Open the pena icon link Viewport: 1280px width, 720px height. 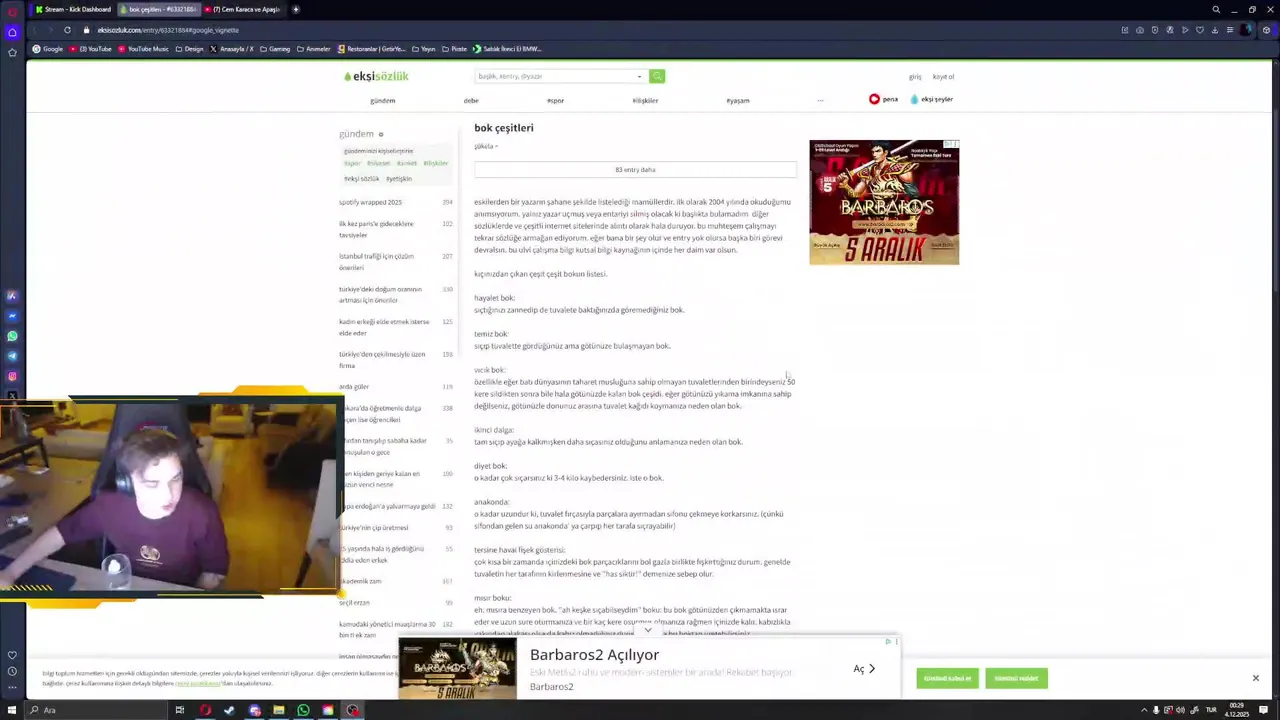coord(883,99)
